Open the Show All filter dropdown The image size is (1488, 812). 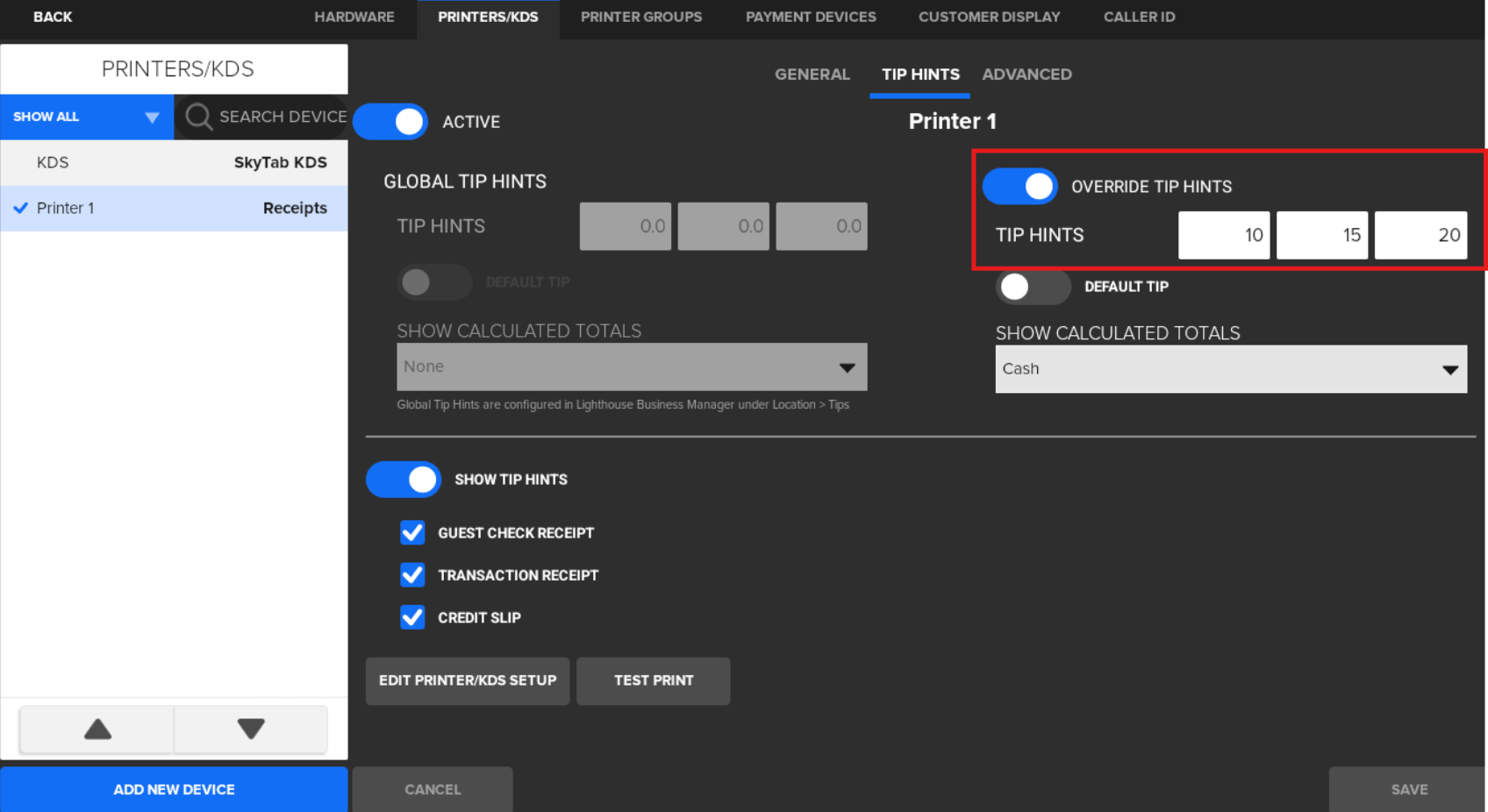point(86,117)
